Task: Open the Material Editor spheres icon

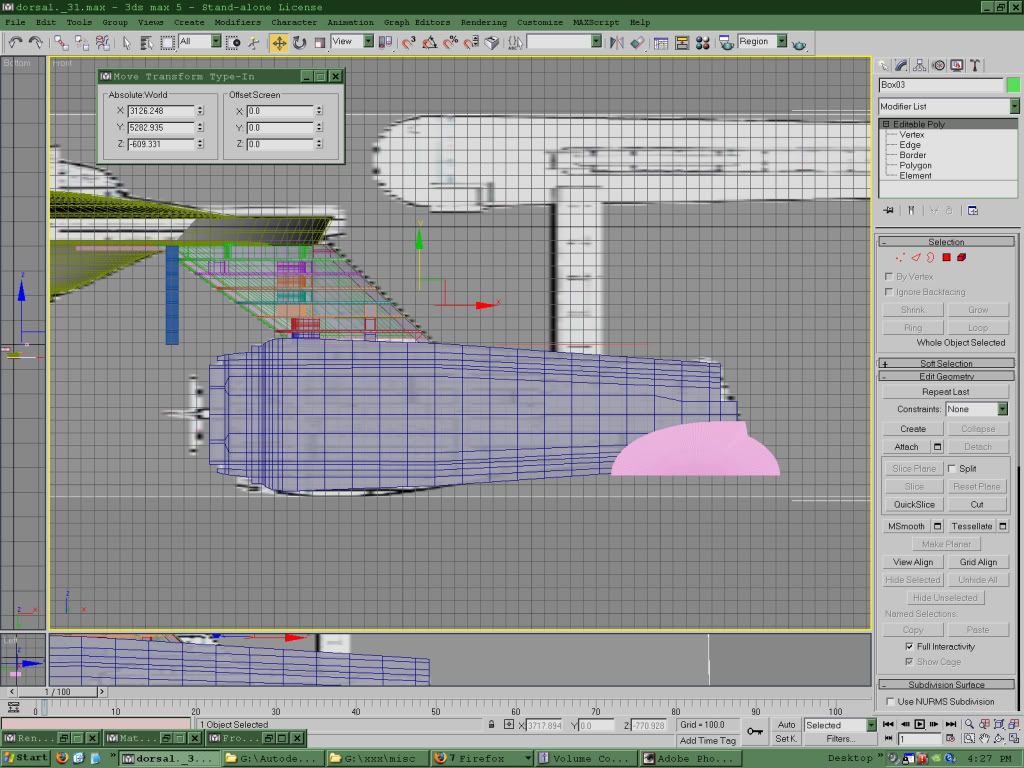Action: 703,43
